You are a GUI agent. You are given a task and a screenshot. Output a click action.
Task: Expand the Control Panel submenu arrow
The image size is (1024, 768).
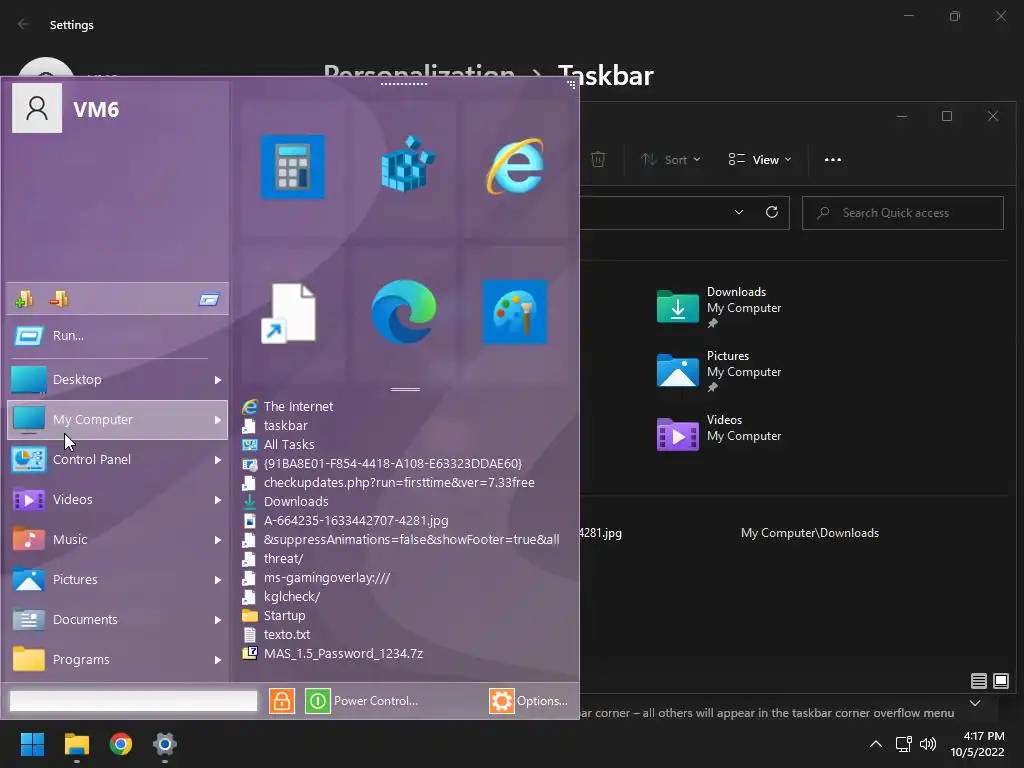pos(217,460)
